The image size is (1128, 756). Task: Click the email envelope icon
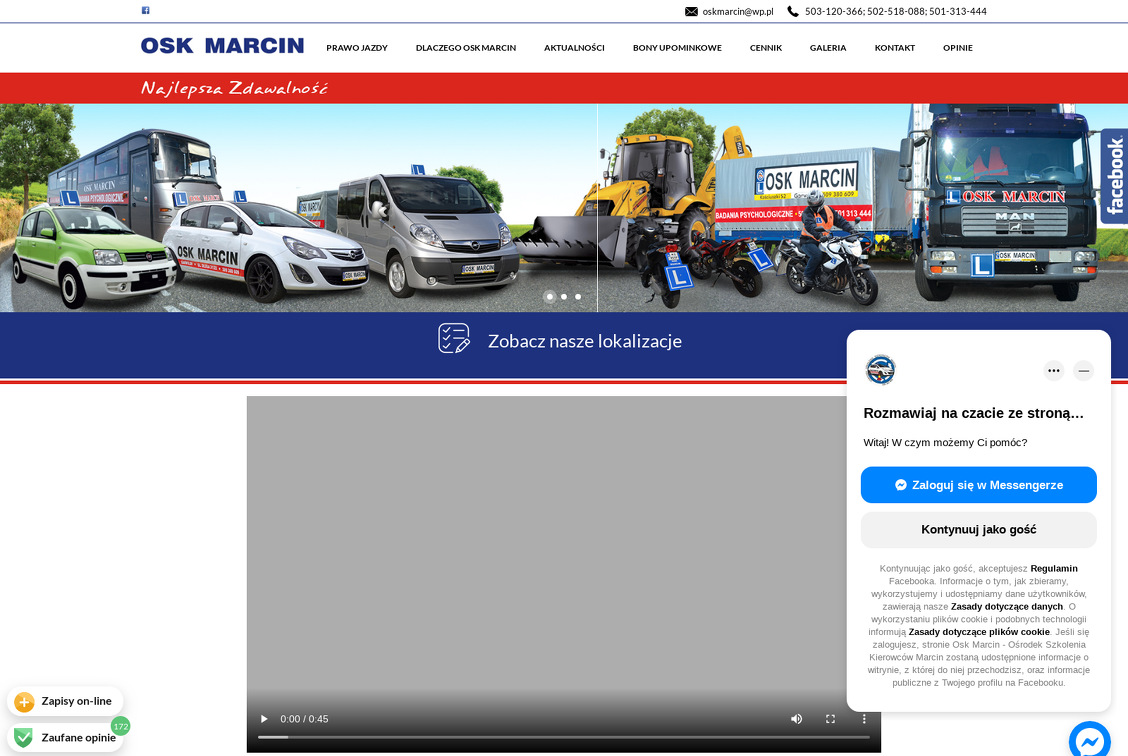(x=691, y=12)
